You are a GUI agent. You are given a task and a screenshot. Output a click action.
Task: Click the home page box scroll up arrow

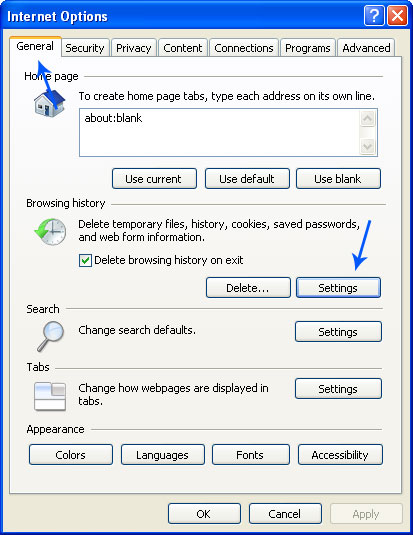tap(367, 119)
